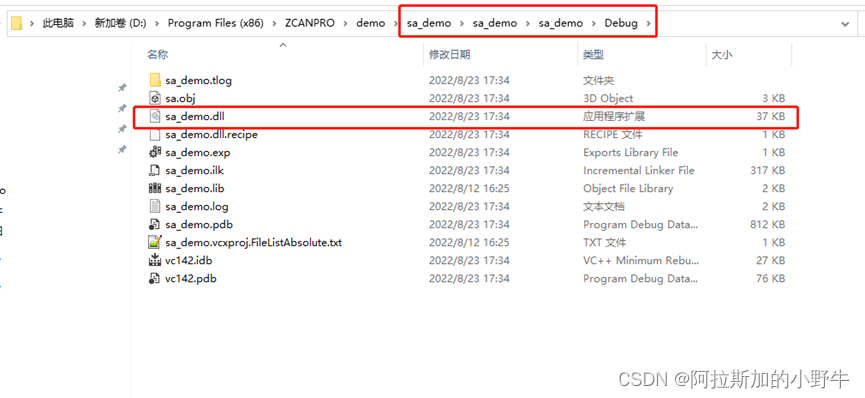Navigate to 新加卷 (D:) in breadcrumb
The image size is (865, 398).
pos(120,23)
